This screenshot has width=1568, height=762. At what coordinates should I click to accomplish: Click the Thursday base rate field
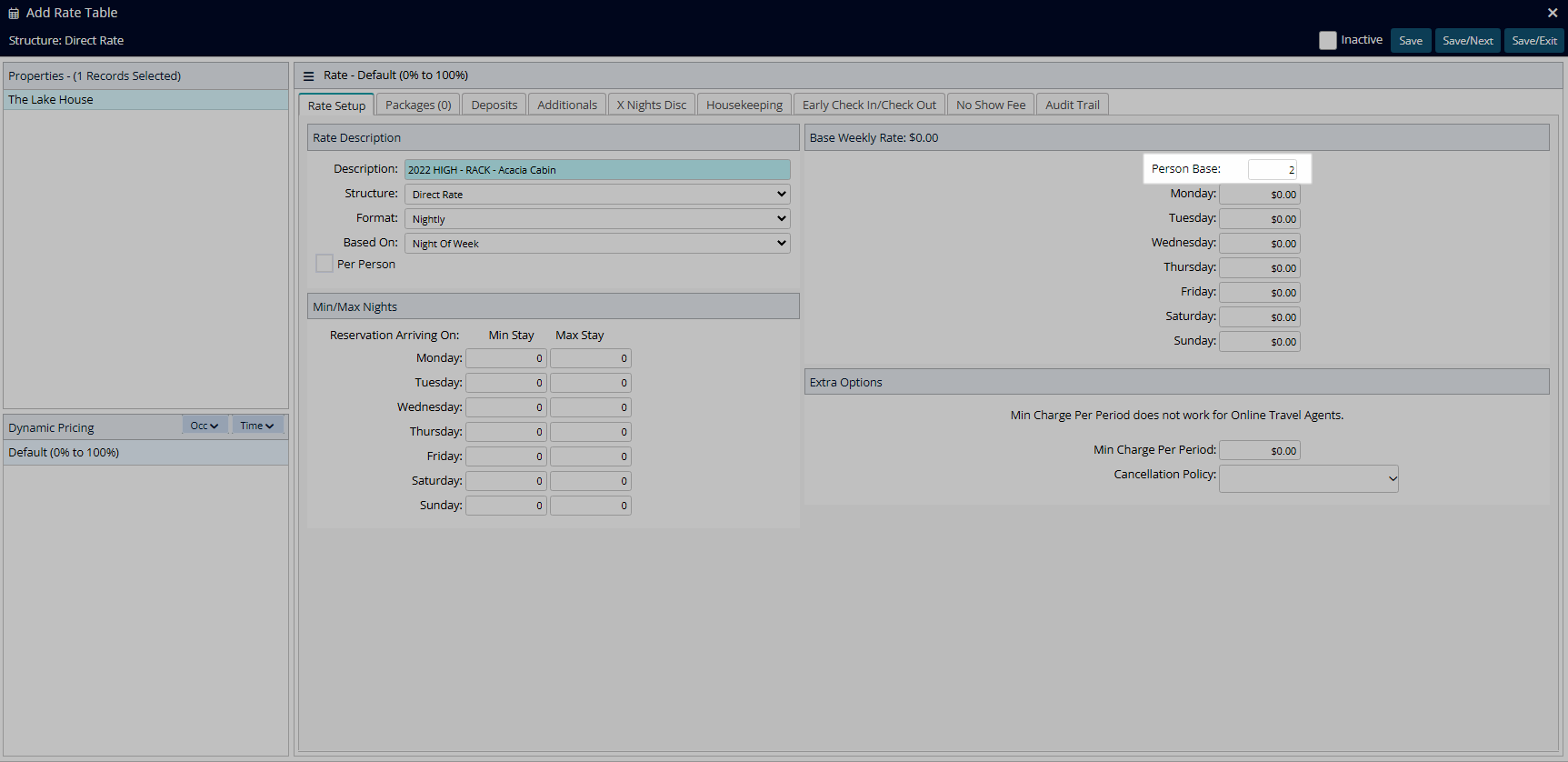tap(1260, 267)
